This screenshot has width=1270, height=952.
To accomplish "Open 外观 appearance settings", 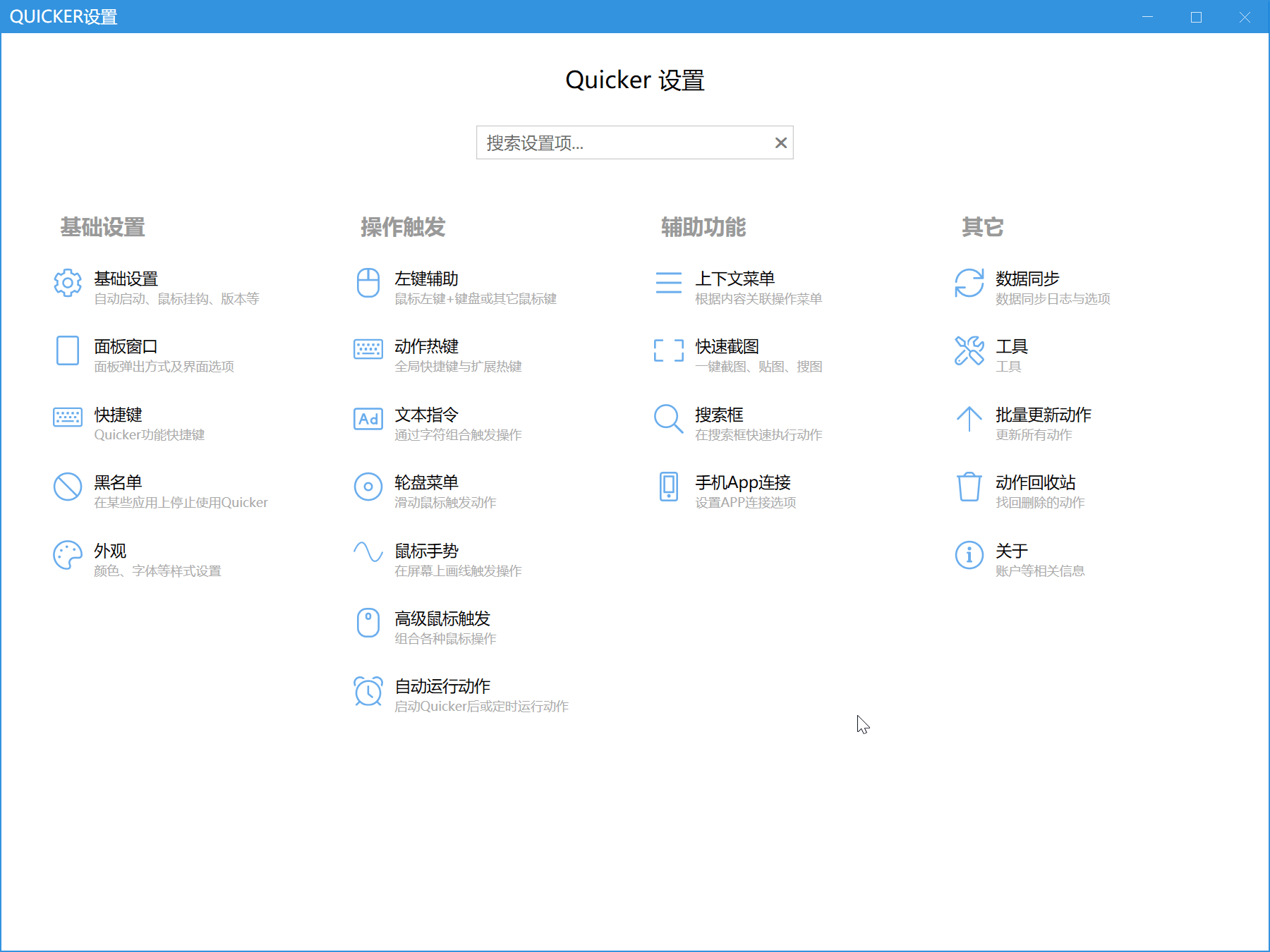I will pyautogui.click(x=138, y=559).
